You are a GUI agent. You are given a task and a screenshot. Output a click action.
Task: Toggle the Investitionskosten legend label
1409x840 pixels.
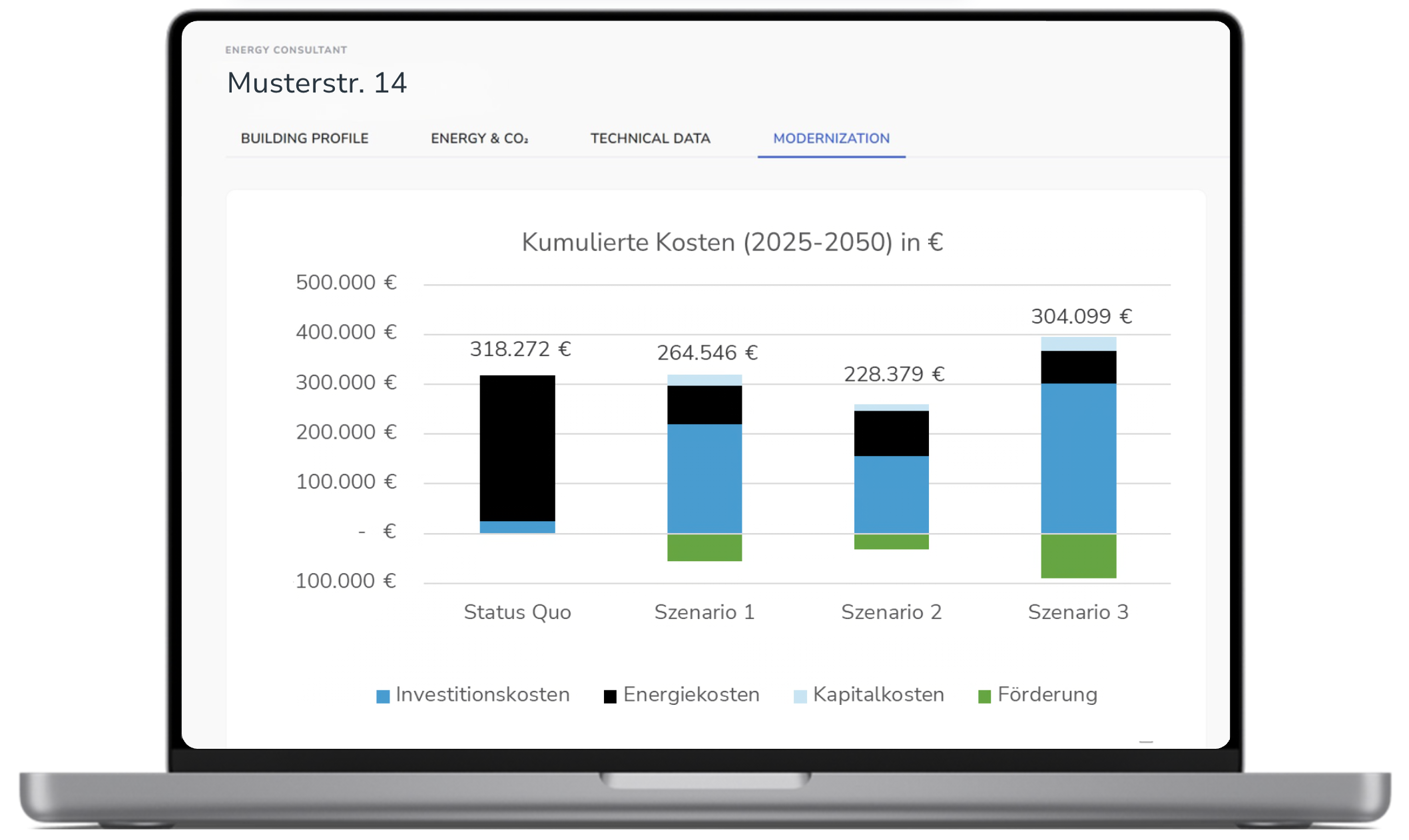(482, 694)
